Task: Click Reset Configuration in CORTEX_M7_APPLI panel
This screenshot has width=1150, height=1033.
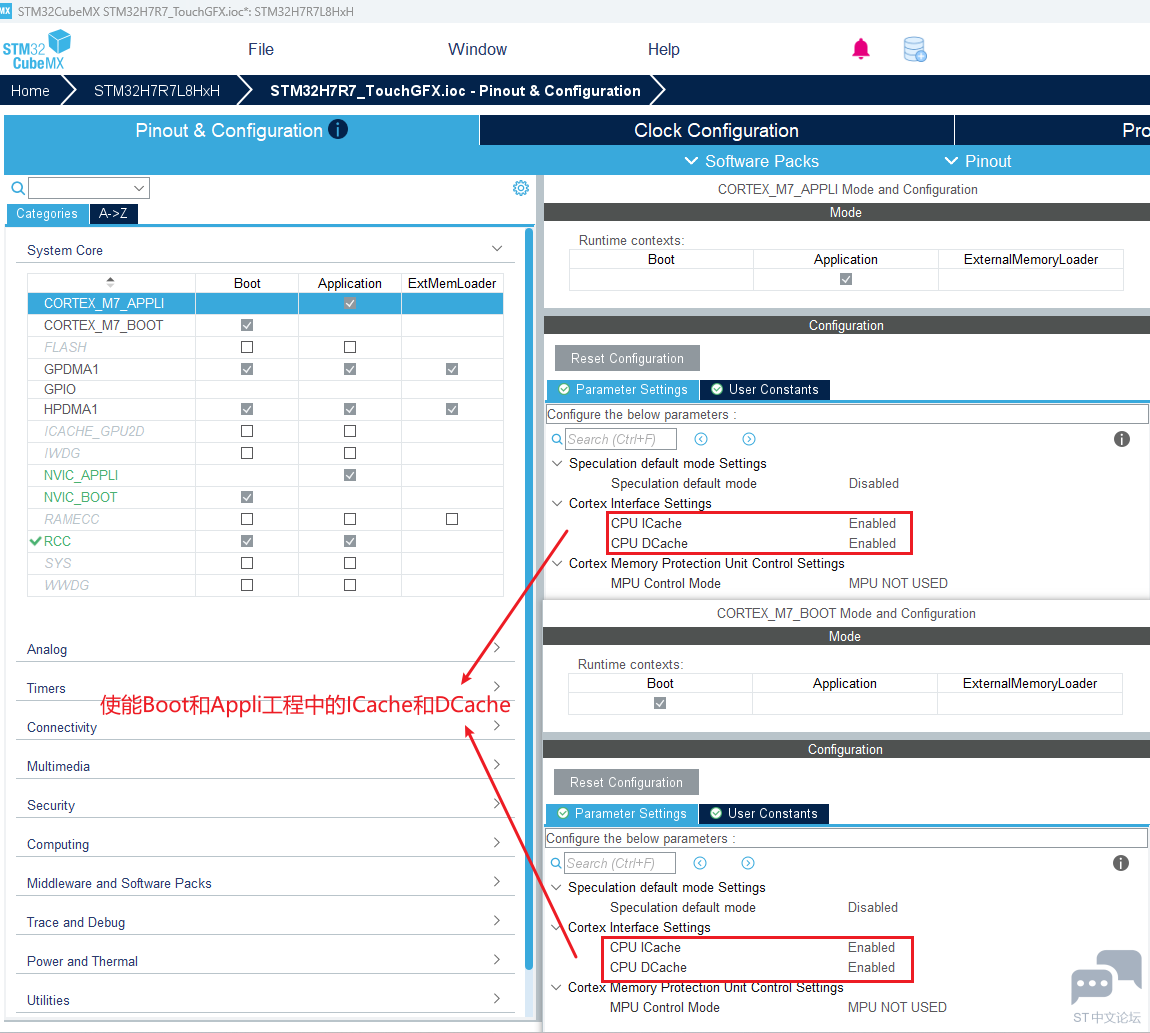Action: tap(627, 359)
